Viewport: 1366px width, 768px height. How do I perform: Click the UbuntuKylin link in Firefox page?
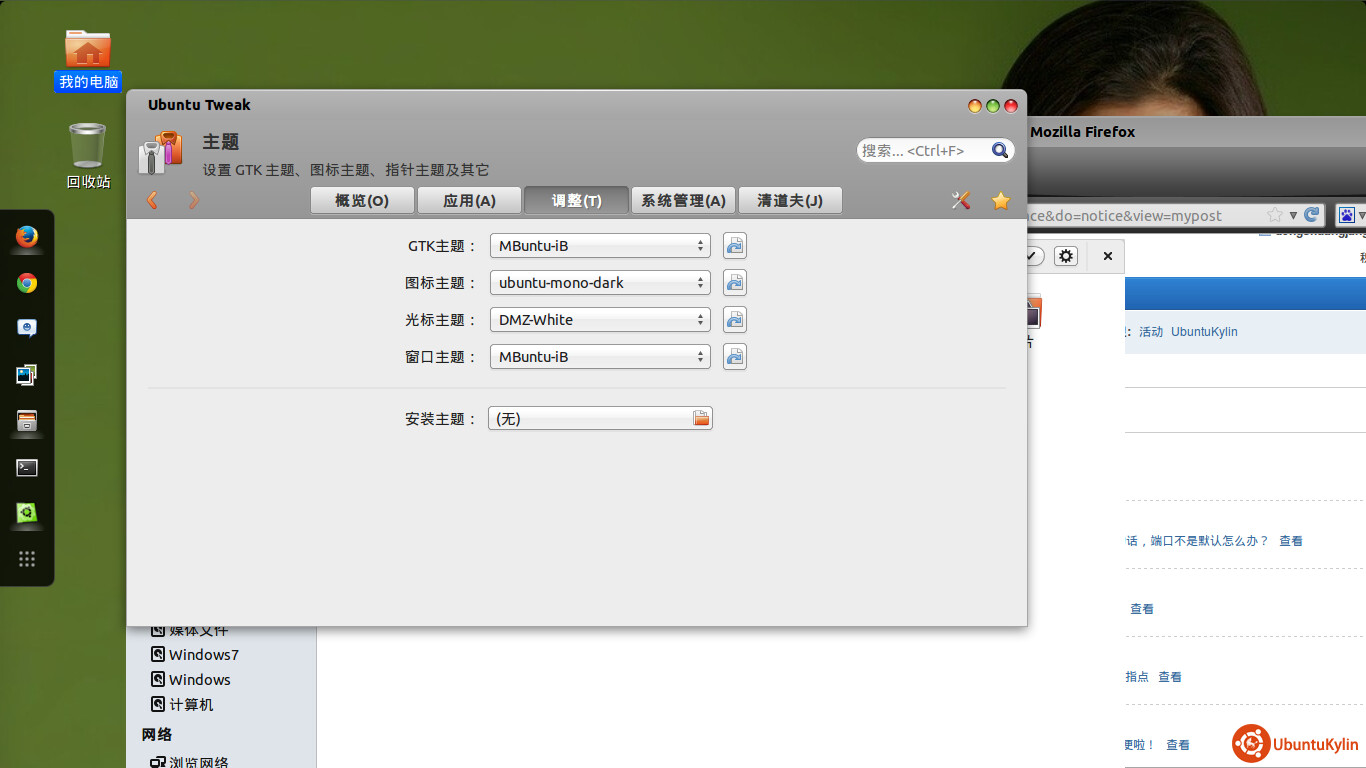1204,332
